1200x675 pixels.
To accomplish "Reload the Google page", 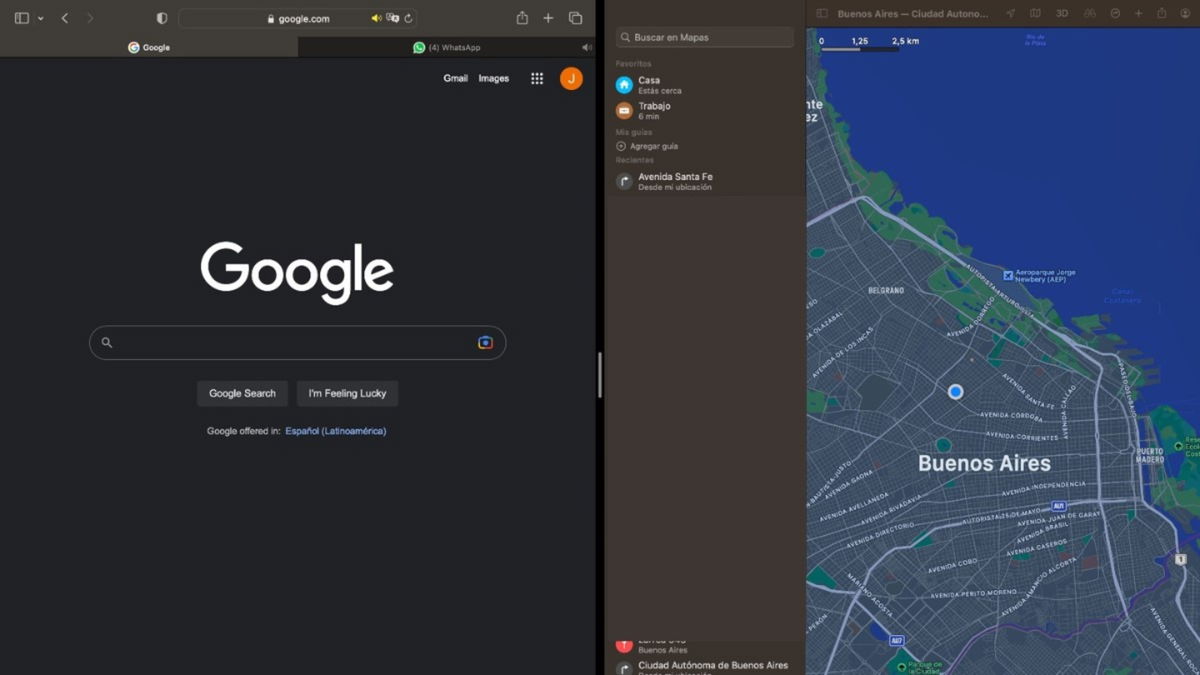I will [408, 18].
